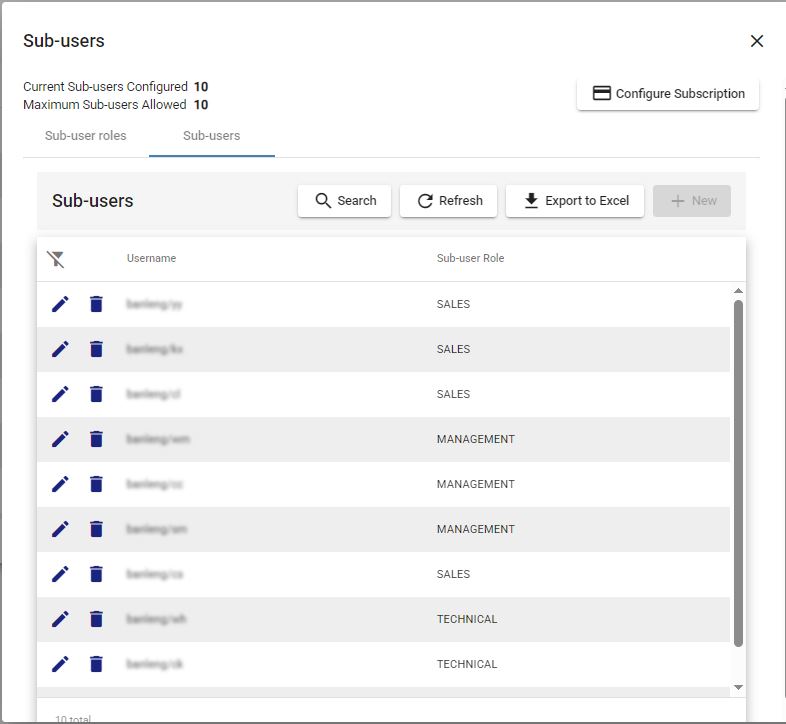Click the Maximum Sub-users Allowed count

(201, 105)
